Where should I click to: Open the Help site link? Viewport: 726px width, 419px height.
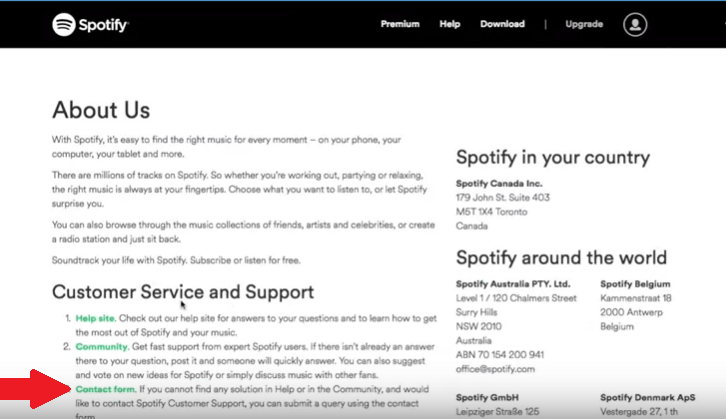[x=97, y=319]
